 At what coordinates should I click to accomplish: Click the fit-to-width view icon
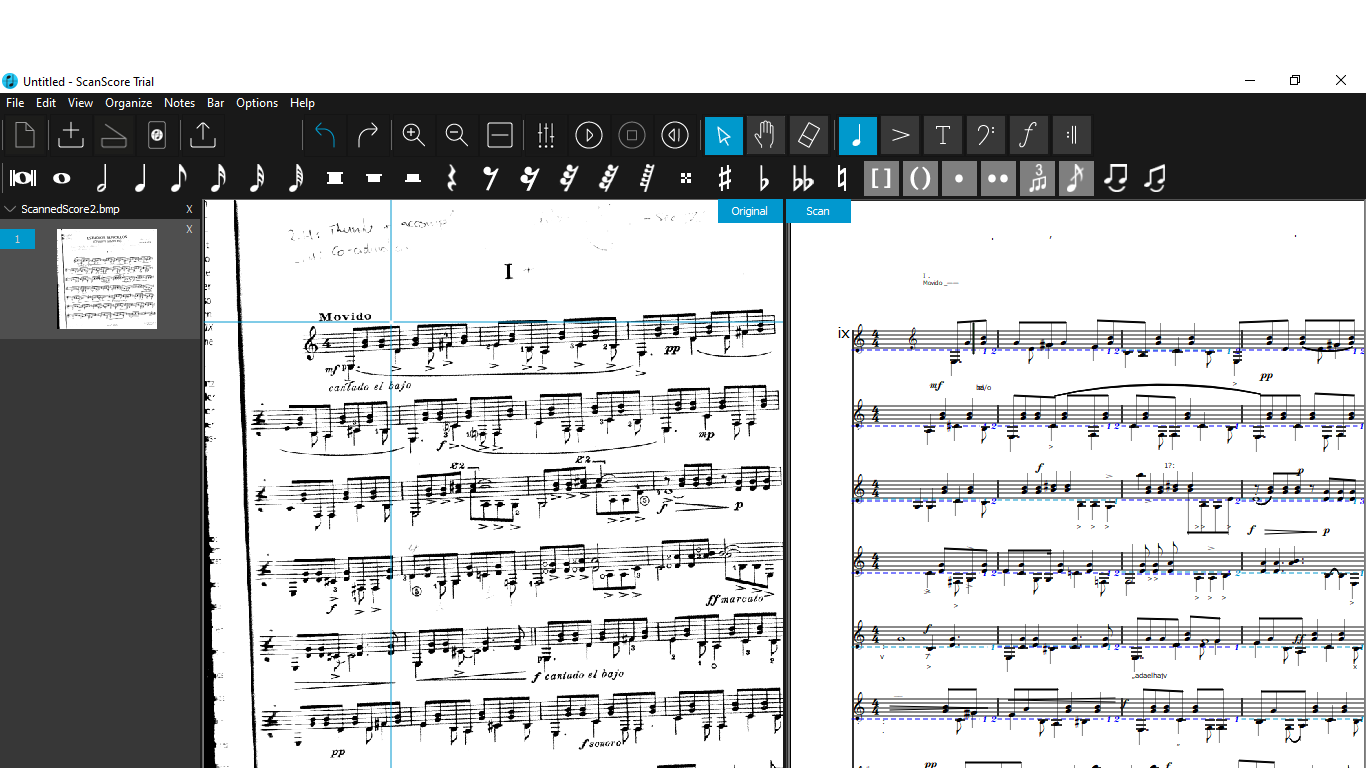pos(500,135)
